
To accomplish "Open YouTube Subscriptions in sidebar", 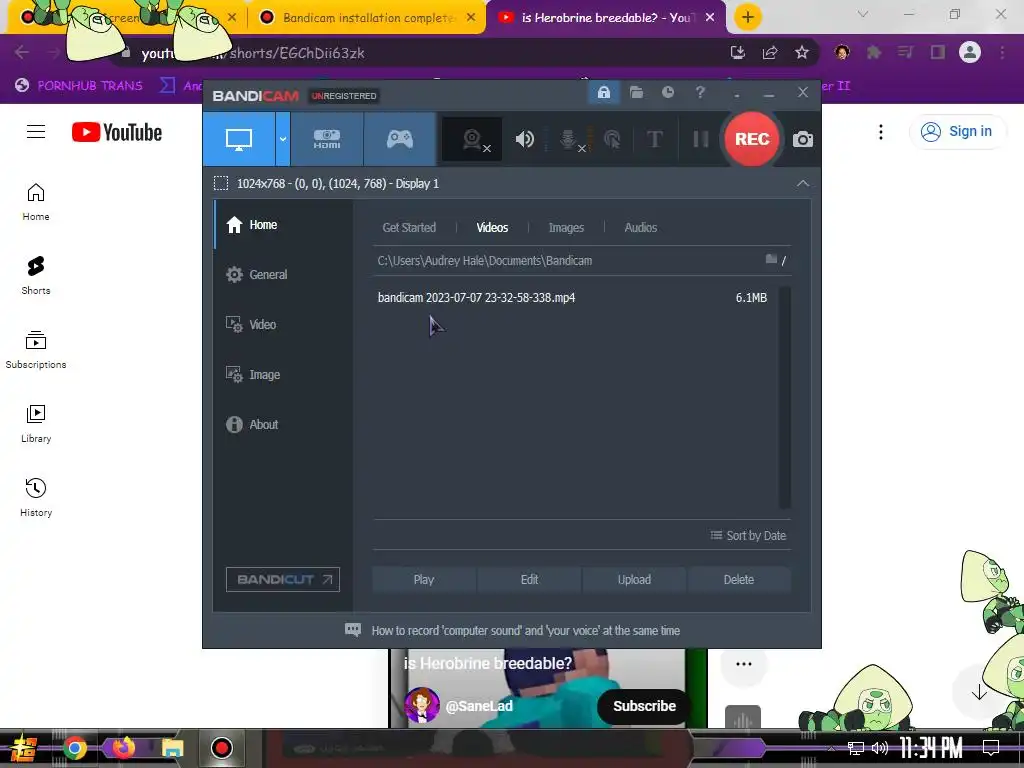I will 36,350.
